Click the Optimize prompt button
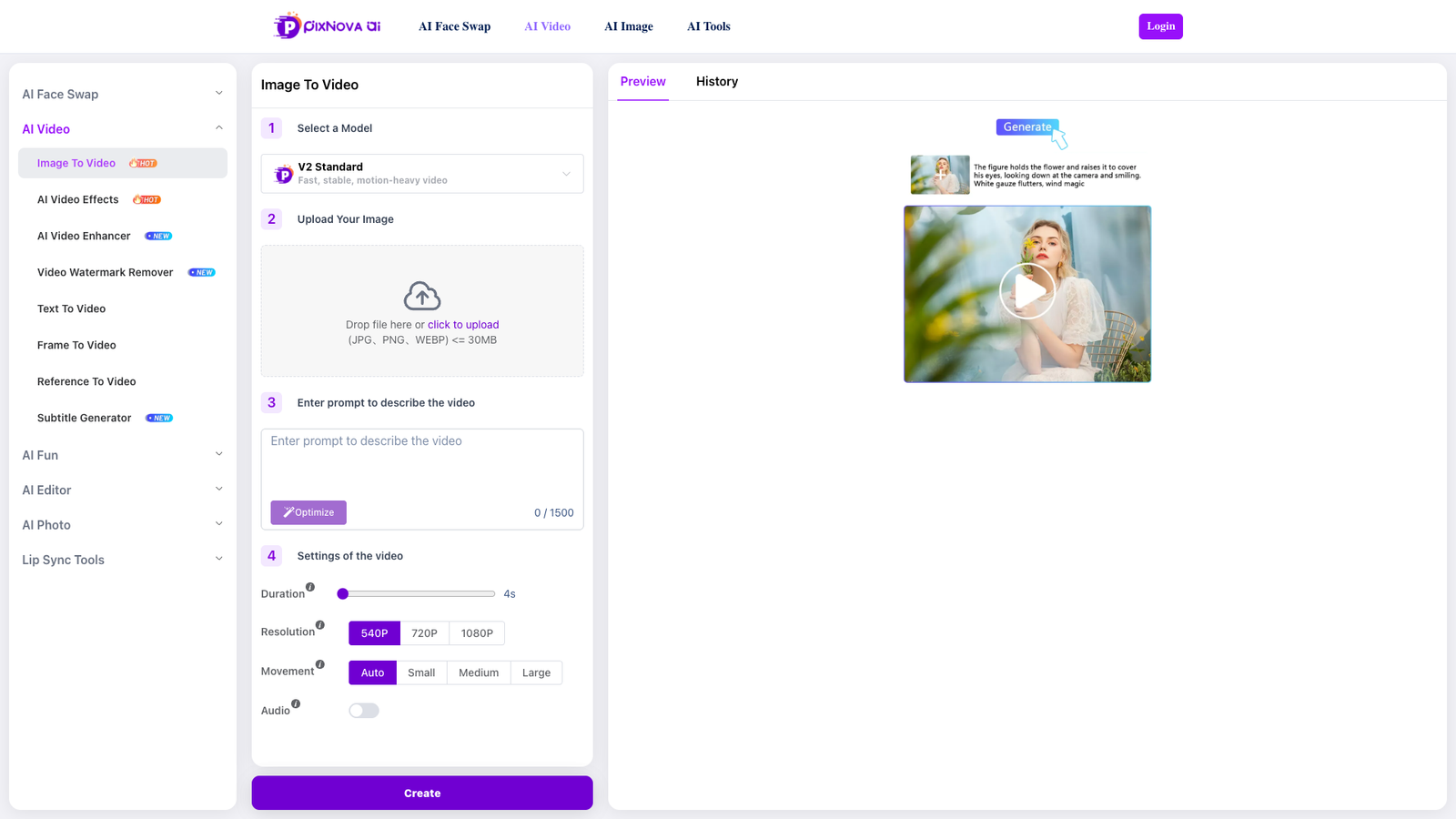Screen dimensions: 1456x819 pos(308,512)
